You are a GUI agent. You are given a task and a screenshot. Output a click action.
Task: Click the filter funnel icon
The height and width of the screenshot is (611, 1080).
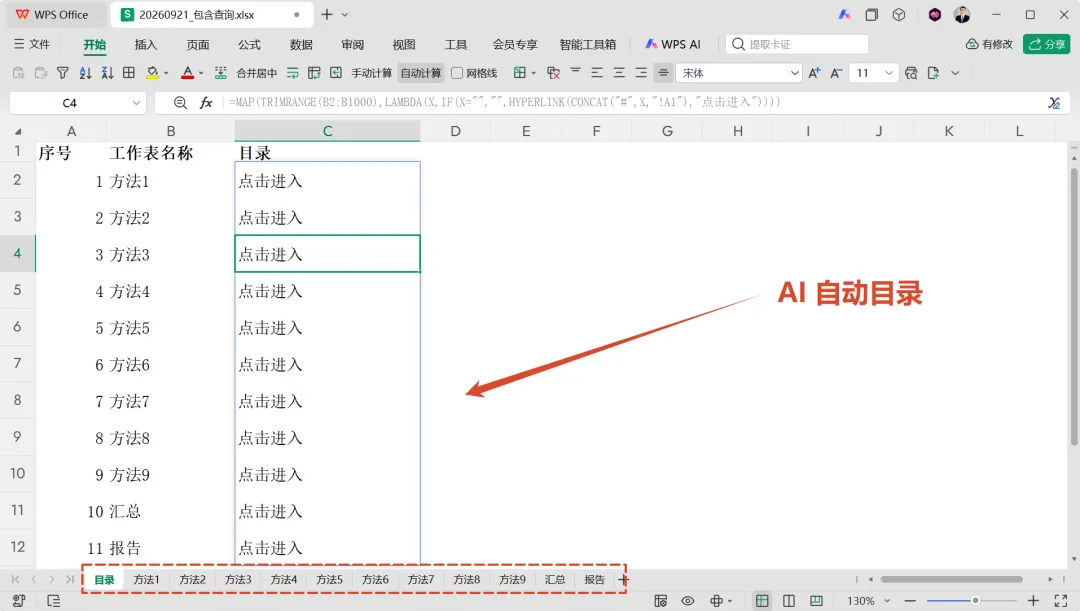tap(63, 72)
